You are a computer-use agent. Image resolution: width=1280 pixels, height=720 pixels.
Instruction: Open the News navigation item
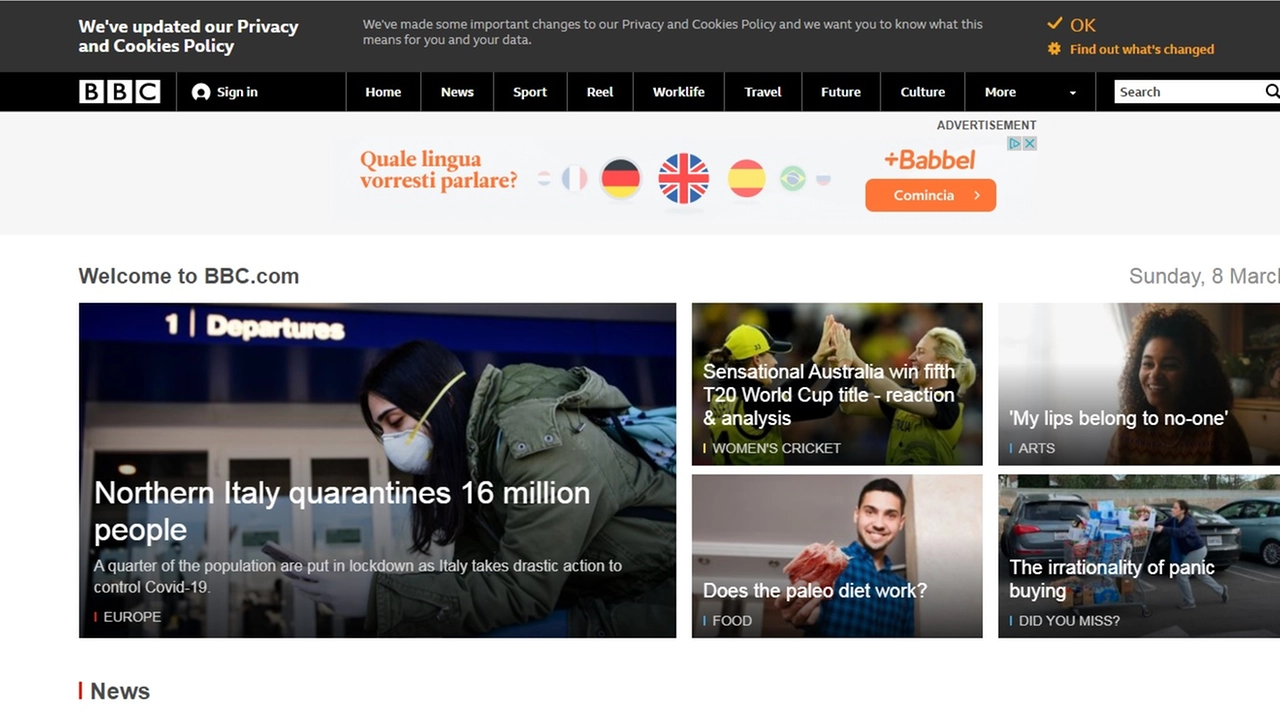457,92
